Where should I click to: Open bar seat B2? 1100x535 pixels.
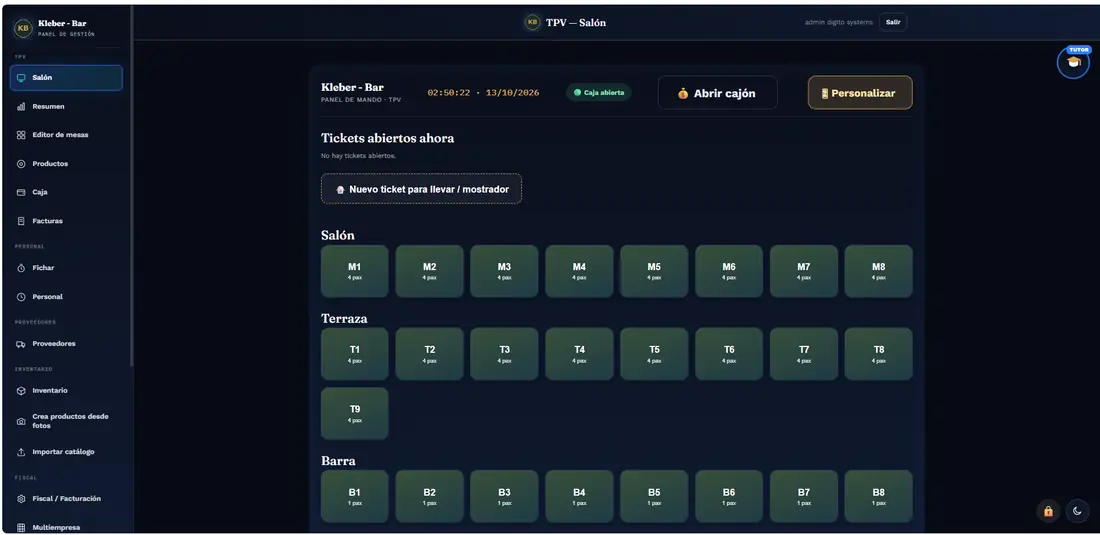[x=429, y=496]
